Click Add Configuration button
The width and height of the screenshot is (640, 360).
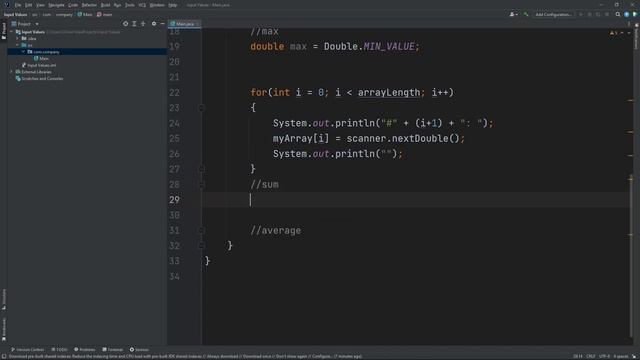coord(553,15)
